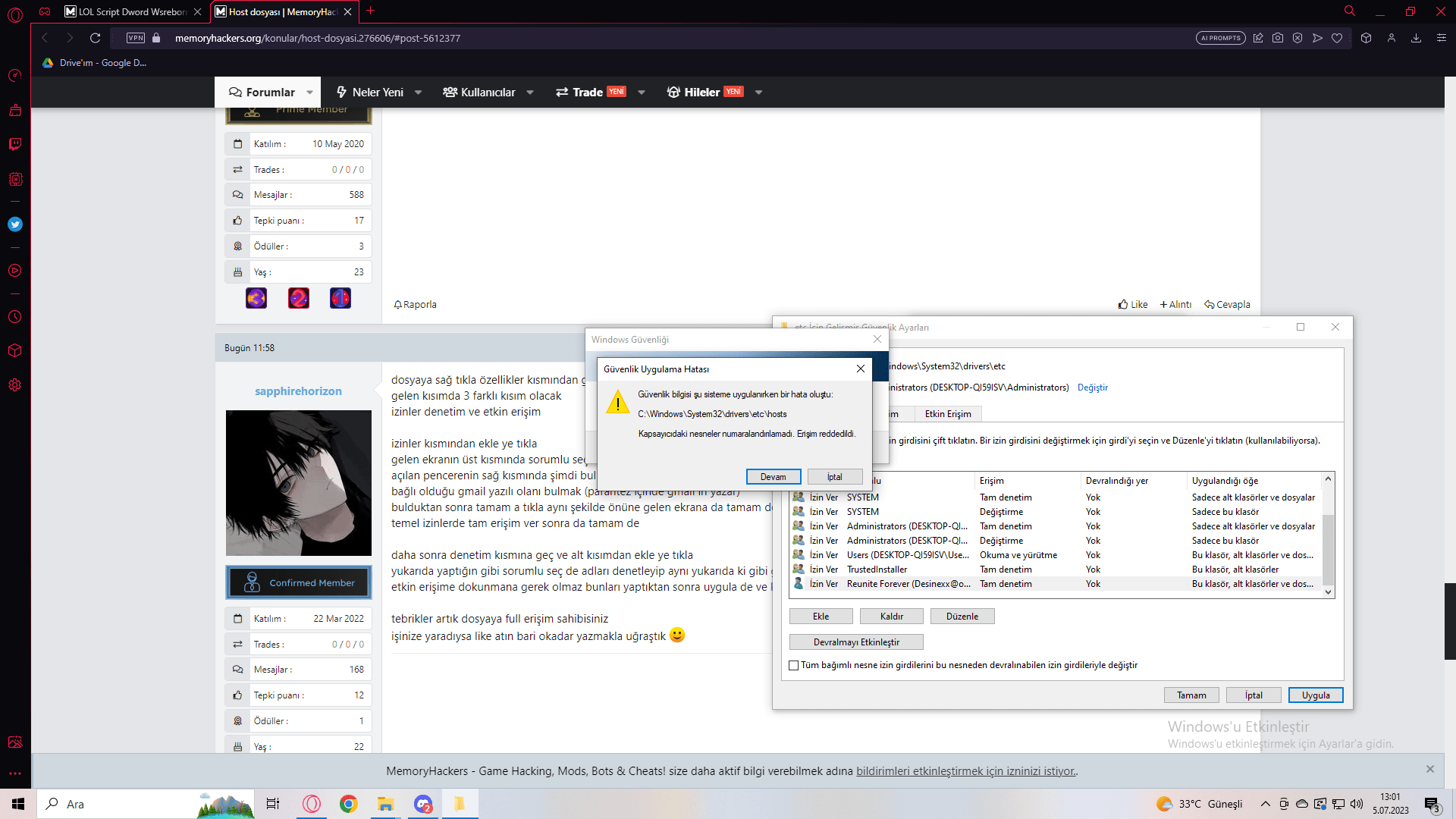This screenshot has height=819, width=1456.
Task: Open the settings gear in the Opera sidebar
Action: point(15,385)
